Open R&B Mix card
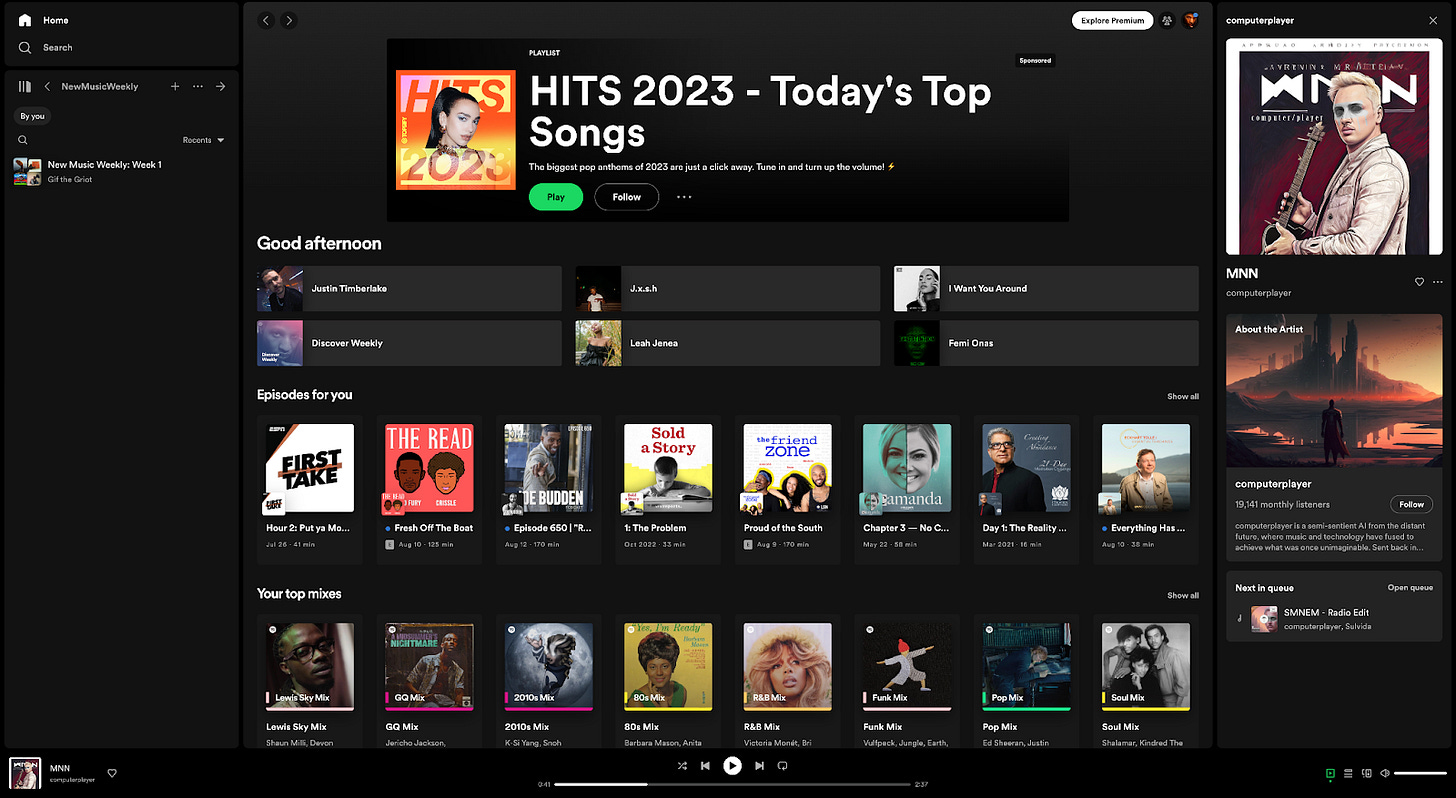Screen dimensions: 1456x798 click(788, 681)
